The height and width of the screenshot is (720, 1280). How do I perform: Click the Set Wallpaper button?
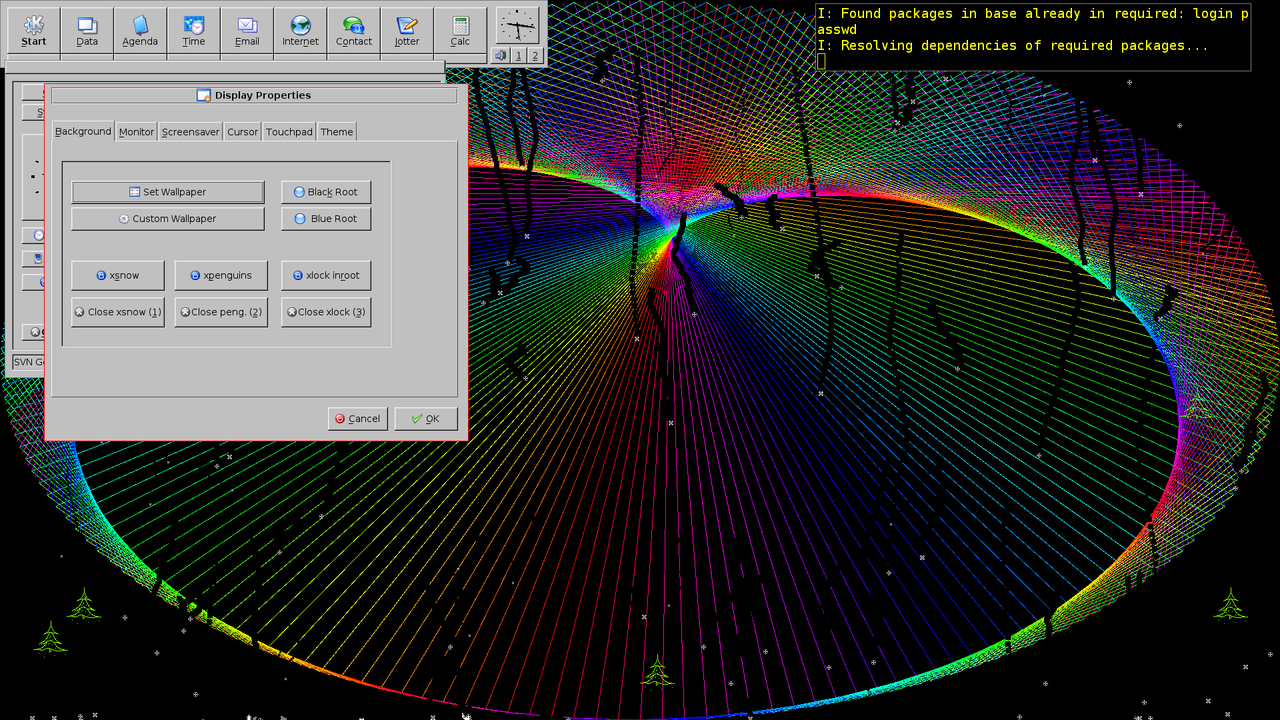(167, 191)
